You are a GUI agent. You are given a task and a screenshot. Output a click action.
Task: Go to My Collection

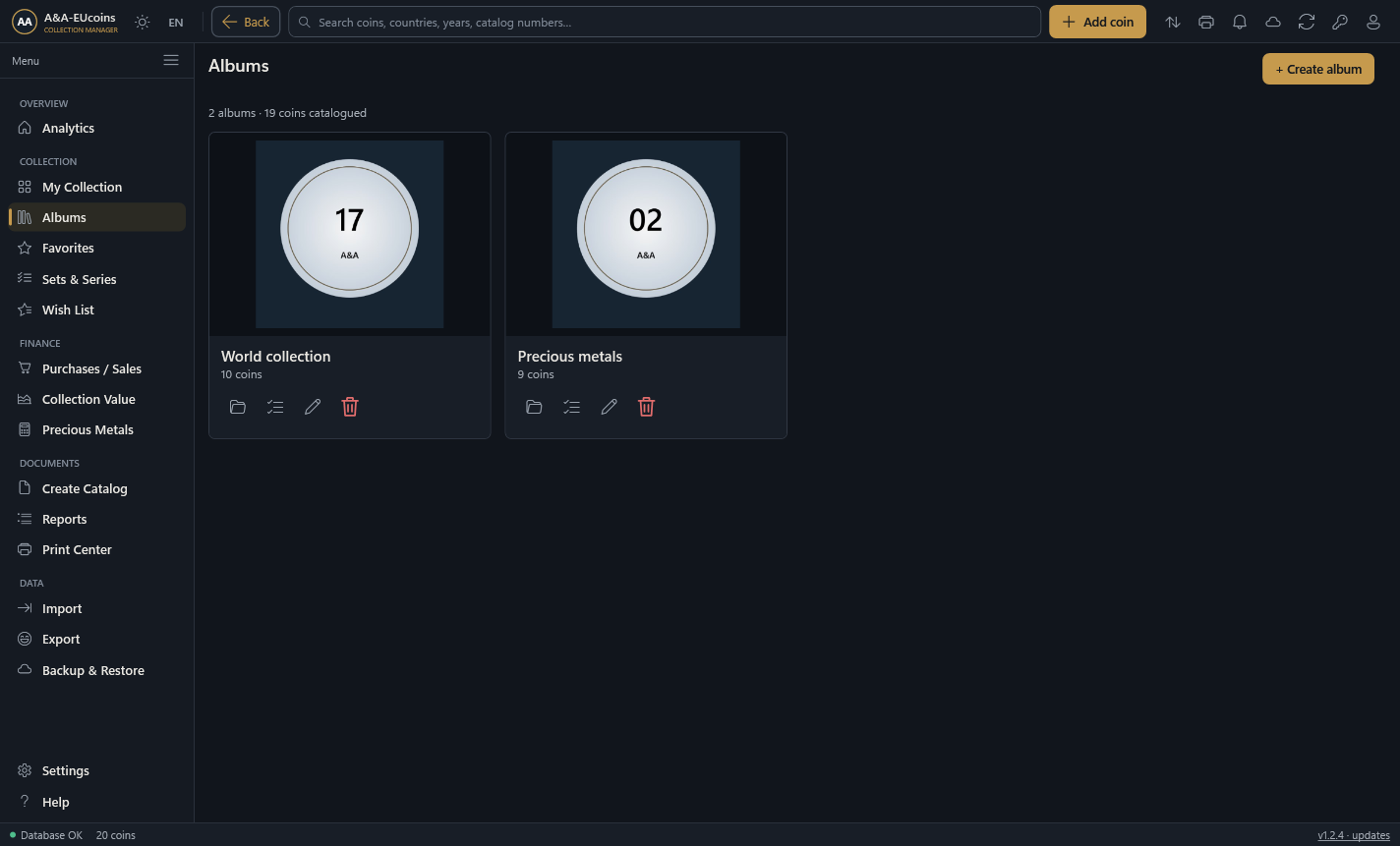(96, 187)
